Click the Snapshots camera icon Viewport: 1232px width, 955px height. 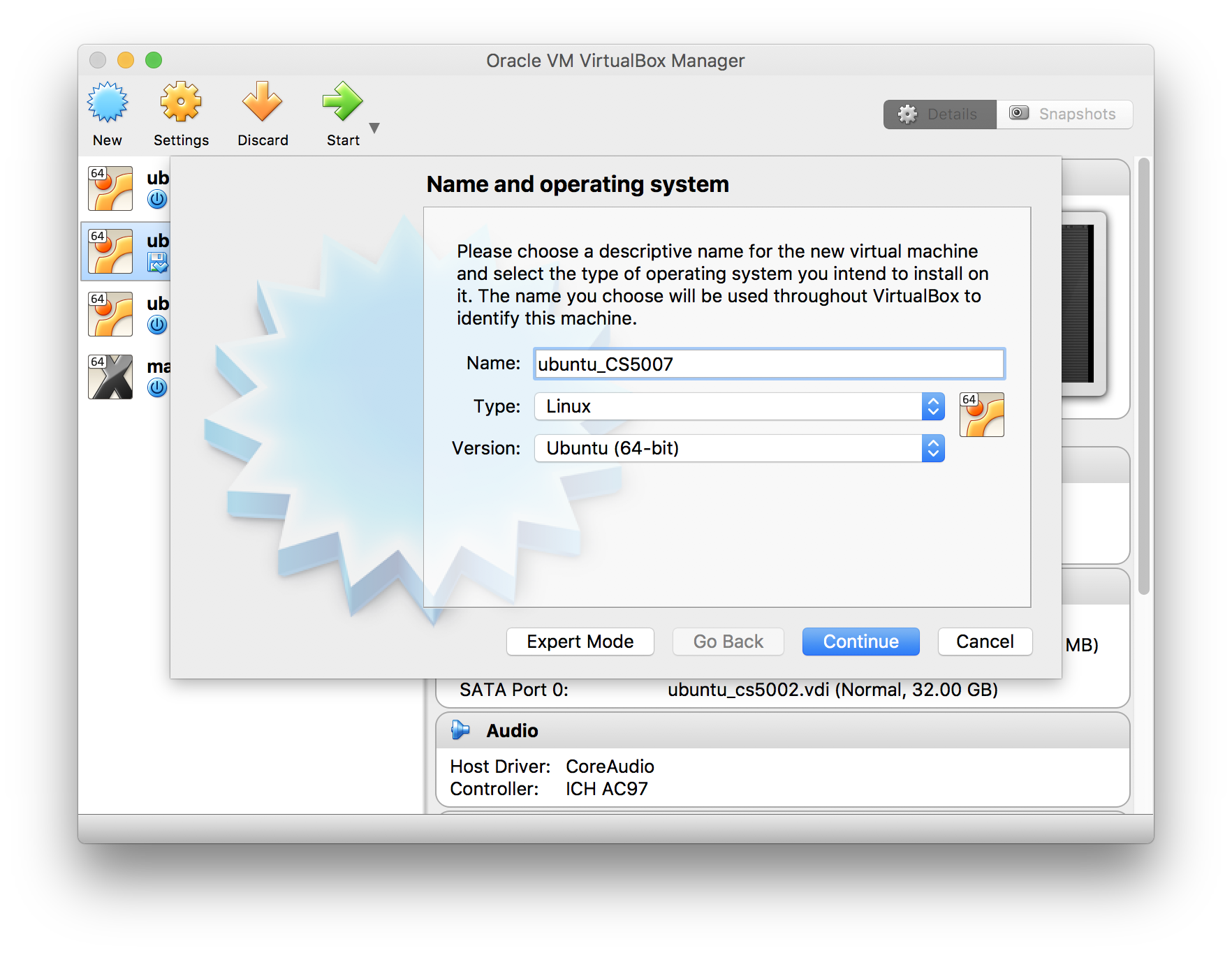[1020, 113]
